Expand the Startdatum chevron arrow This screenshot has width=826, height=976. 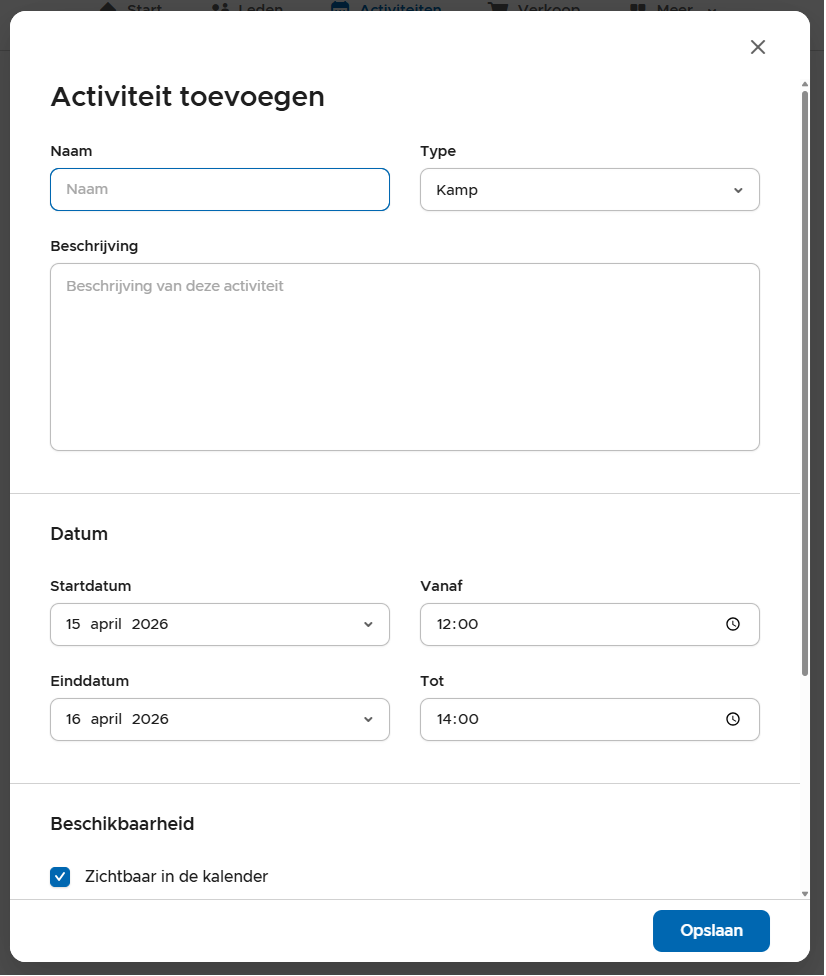point(368,624)
